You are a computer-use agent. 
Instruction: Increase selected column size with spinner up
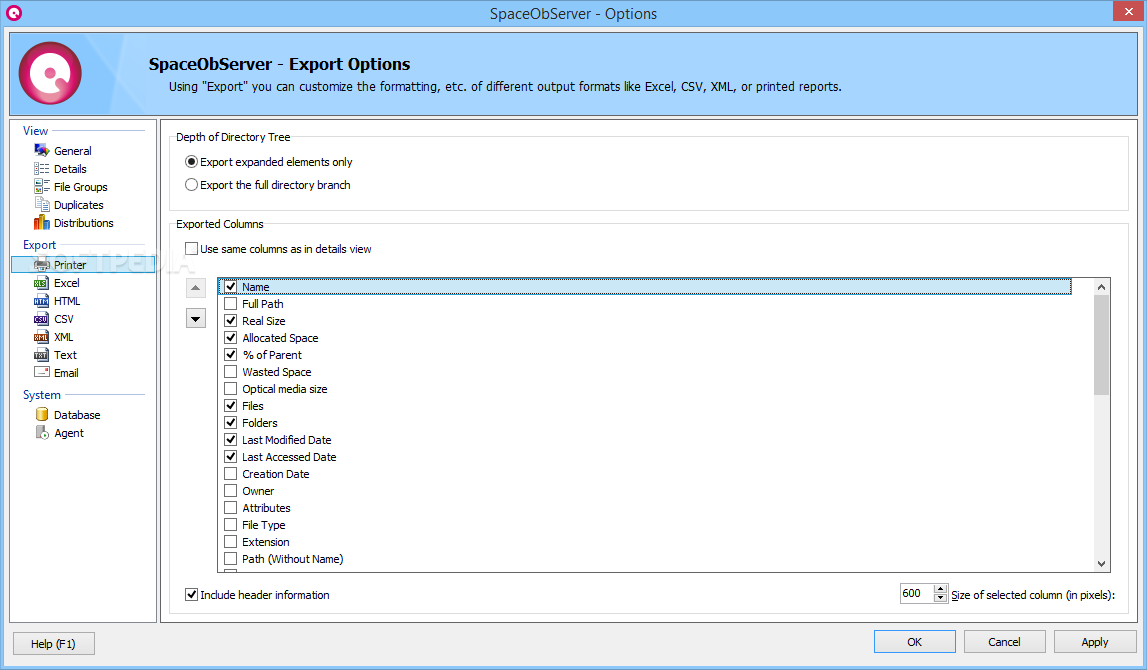click(941, 589)
